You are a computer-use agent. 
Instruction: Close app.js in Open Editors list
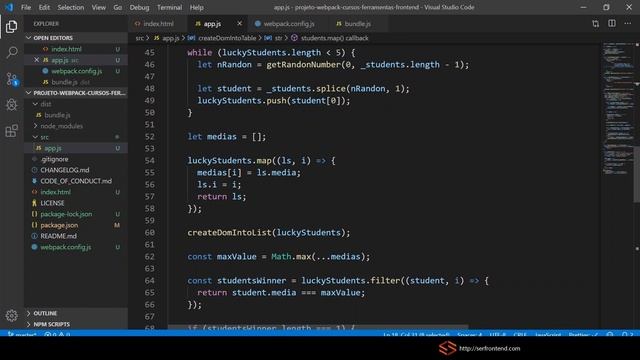tap(36, 60)
